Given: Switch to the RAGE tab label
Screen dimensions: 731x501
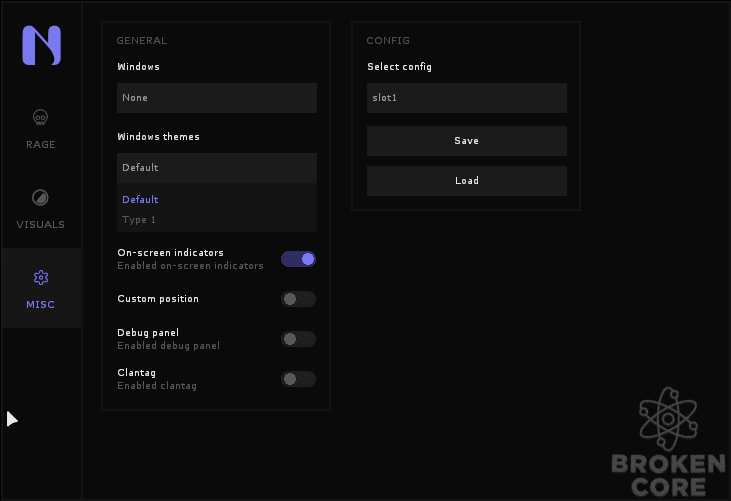Looking at the screenshot, I should pos(41,144).
